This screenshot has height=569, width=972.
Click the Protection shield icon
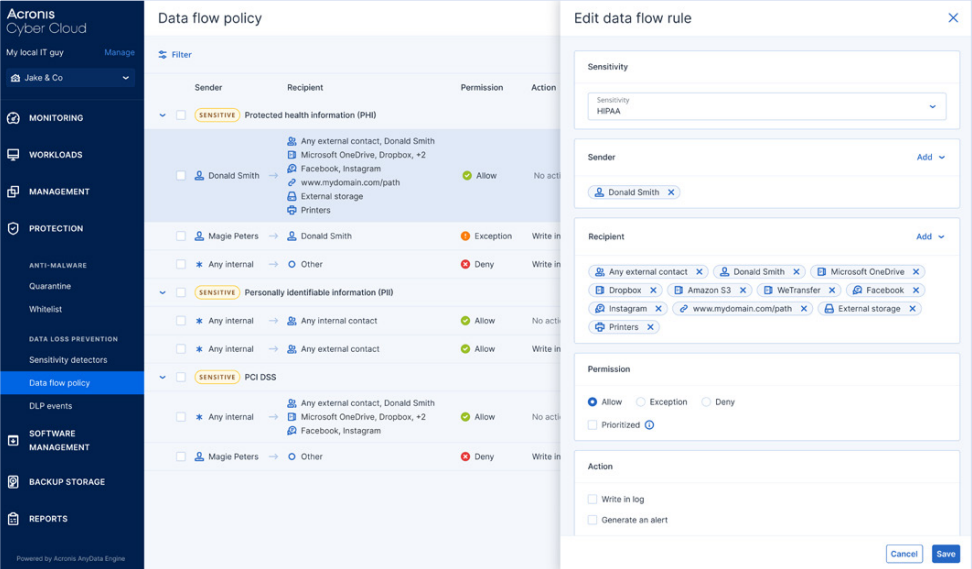point(13,228)
